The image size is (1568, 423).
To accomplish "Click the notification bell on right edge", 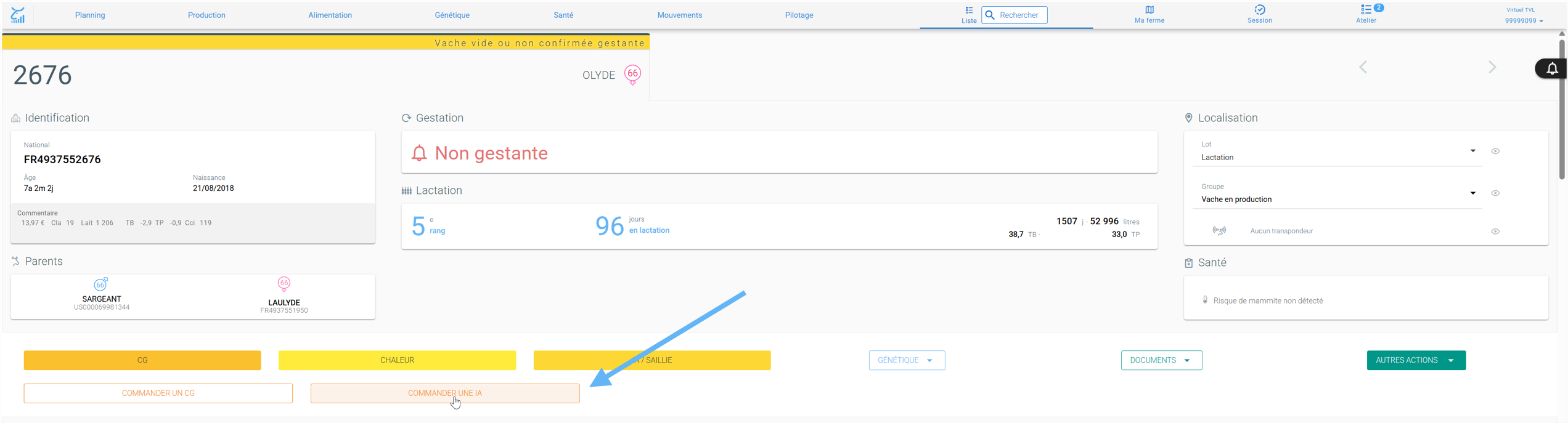I will point(1552,68).
